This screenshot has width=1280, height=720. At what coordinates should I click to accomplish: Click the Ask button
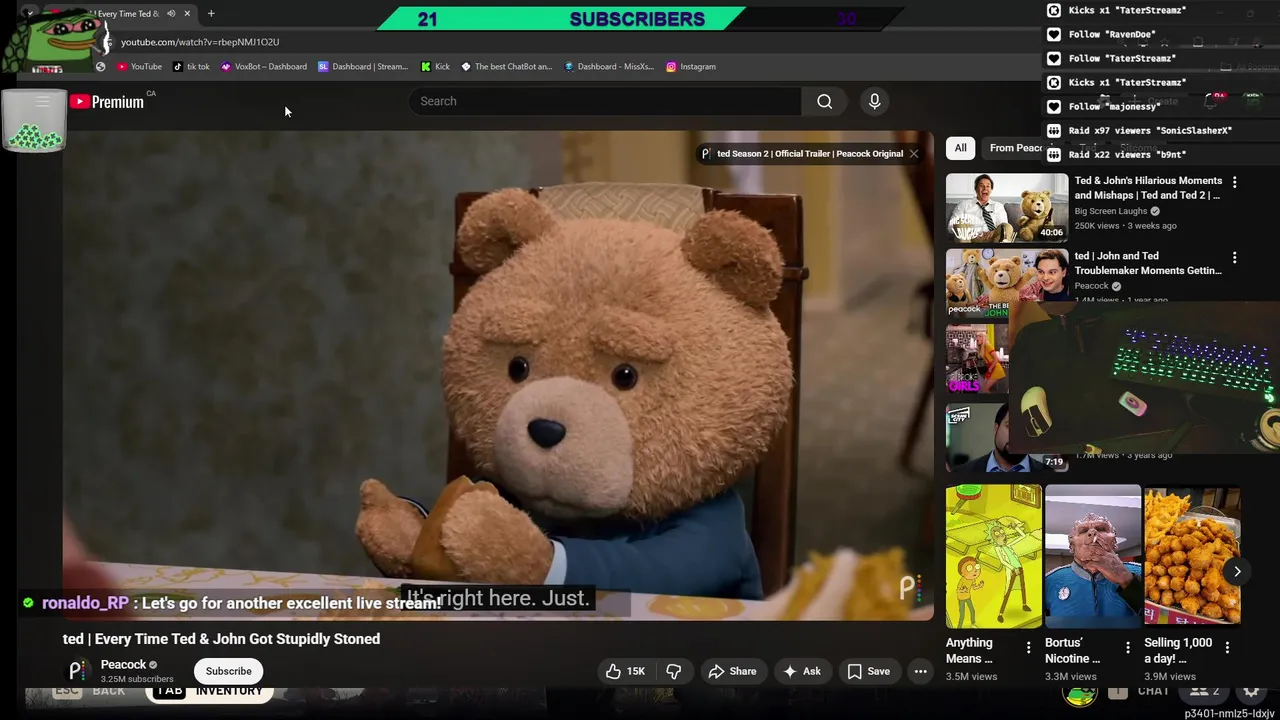pyautogui.click(x=802, y=671)
